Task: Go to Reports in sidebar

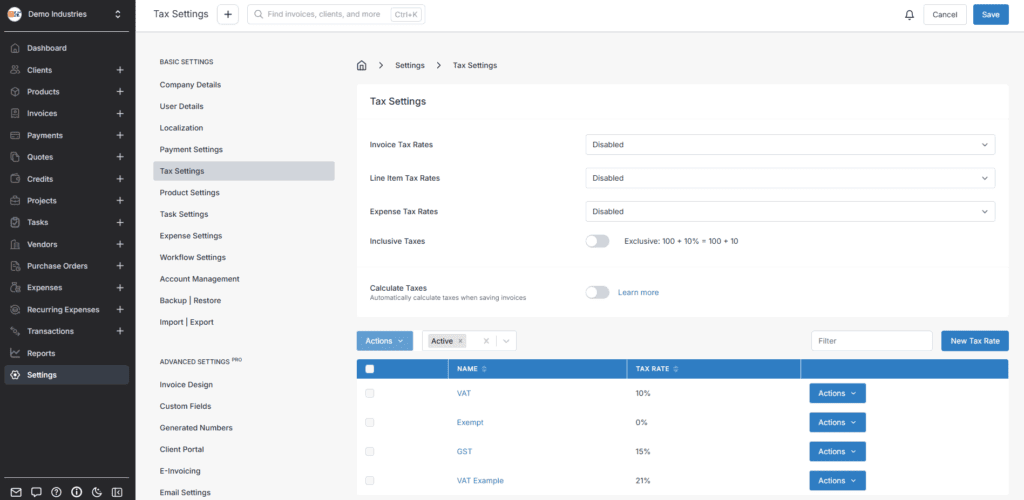Action: point(41,353)
